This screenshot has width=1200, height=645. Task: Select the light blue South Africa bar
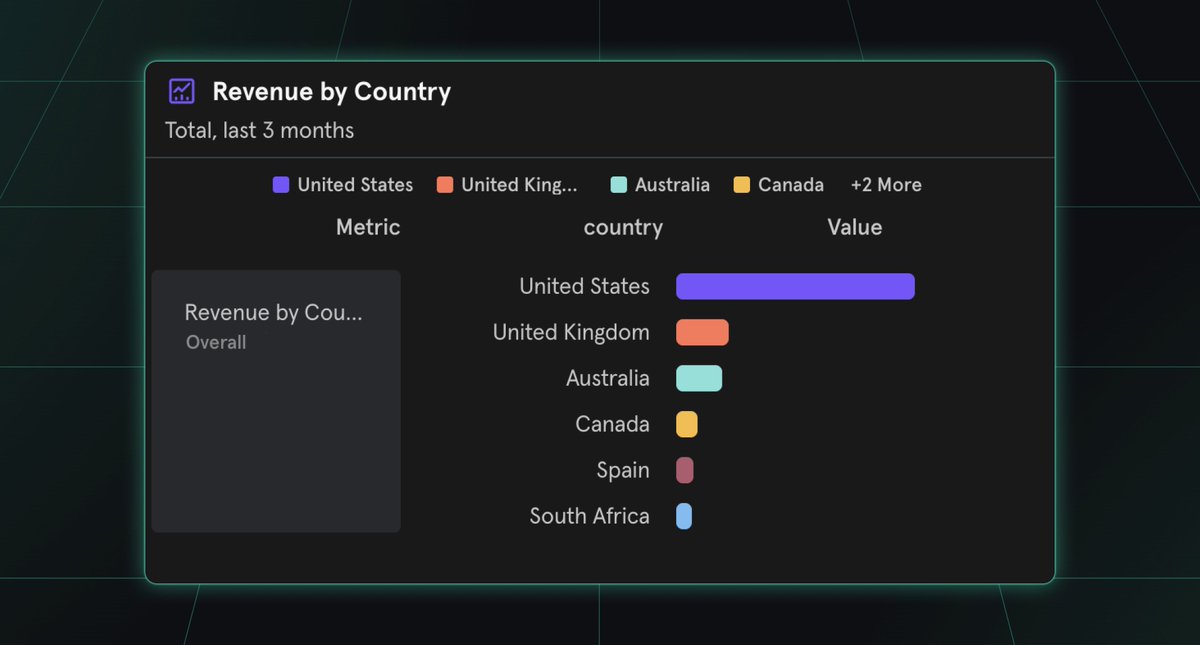click(x=684, y=516)
